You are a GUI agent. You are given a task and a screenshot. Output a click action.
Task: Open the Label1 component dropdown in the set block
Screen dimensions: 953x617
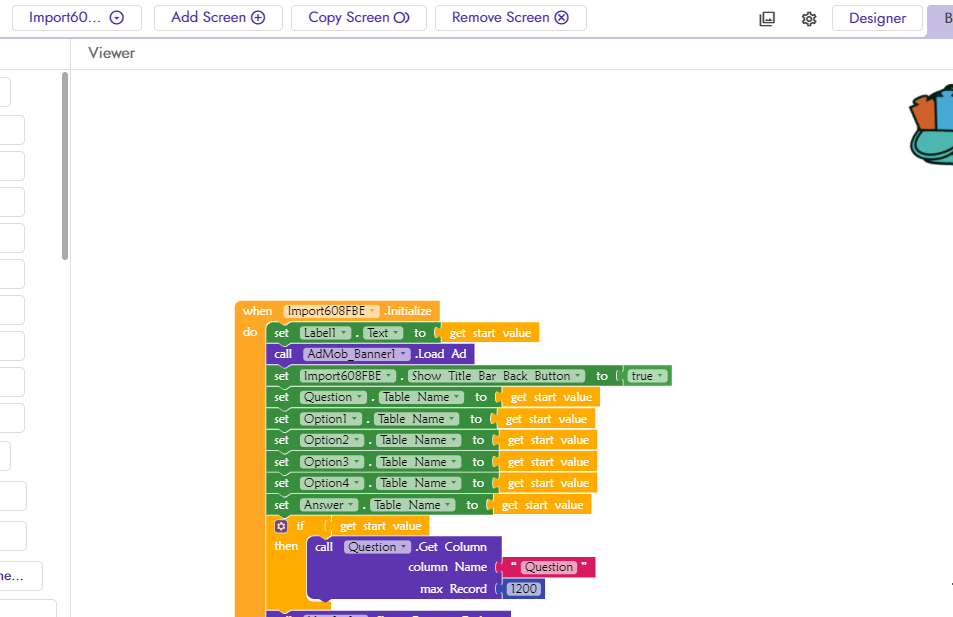(343, 332)
